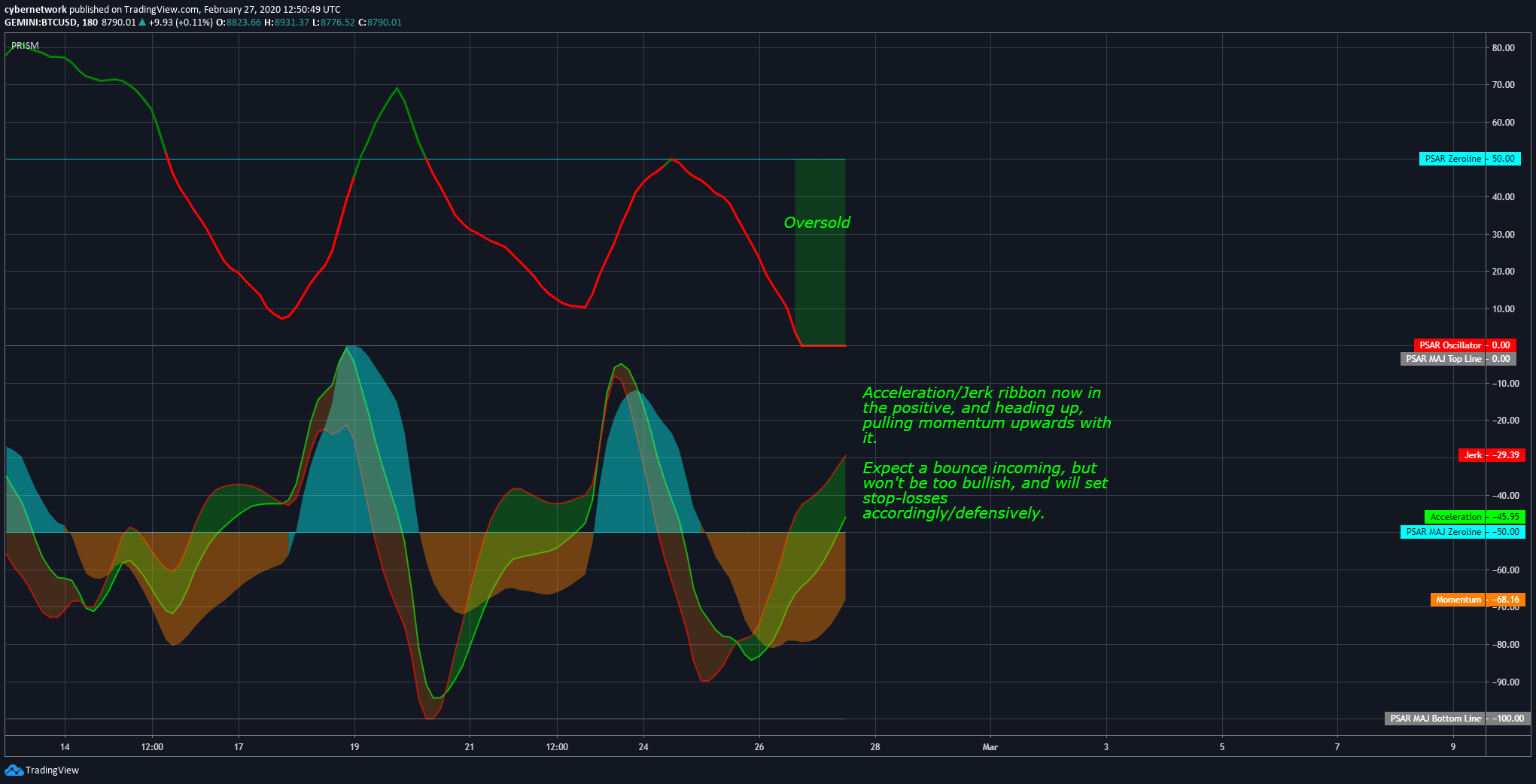Click the -20.00 price scale value
The width and height of the screenshot is (1536, 784).
coord(1504,421)
